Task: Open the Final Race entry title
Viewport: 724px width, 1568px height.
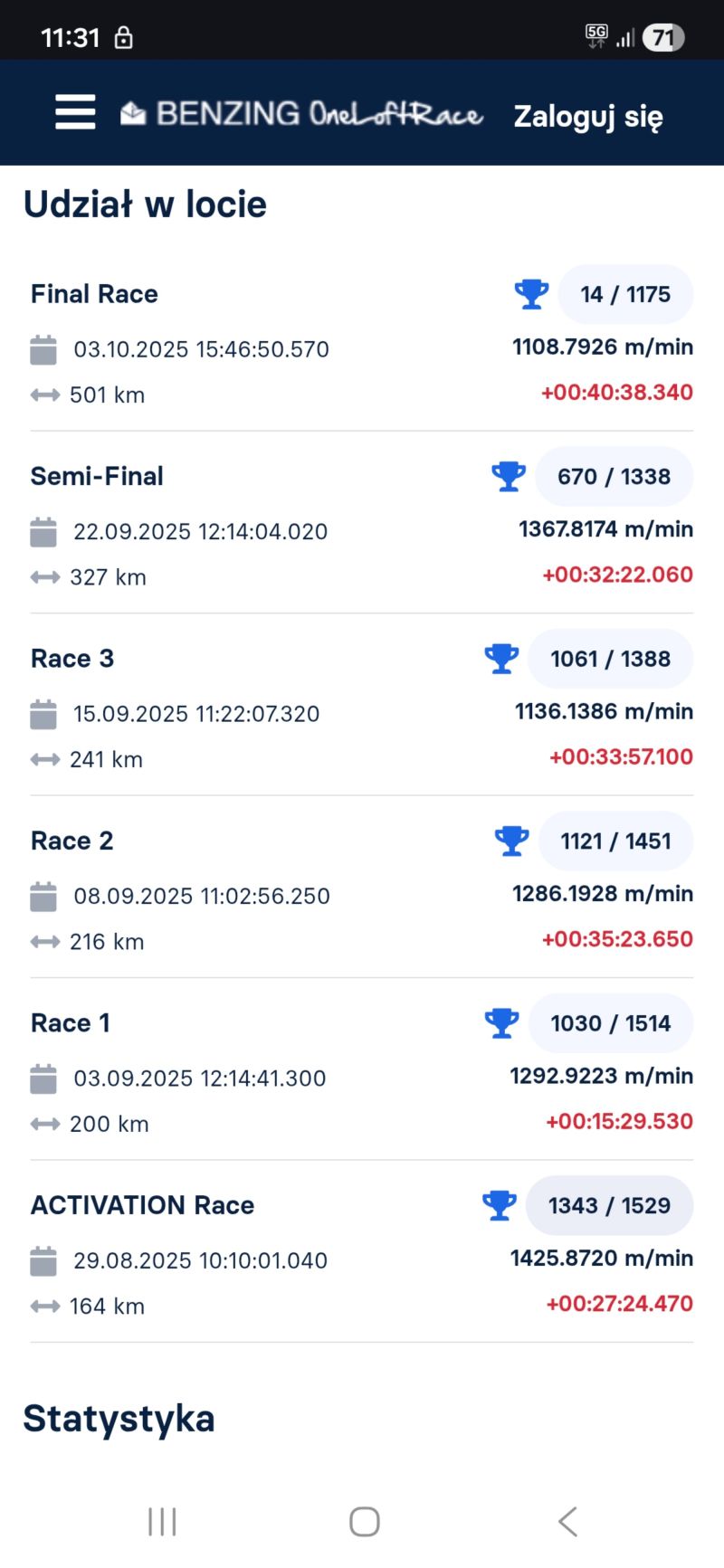Action: pos(94,294)
